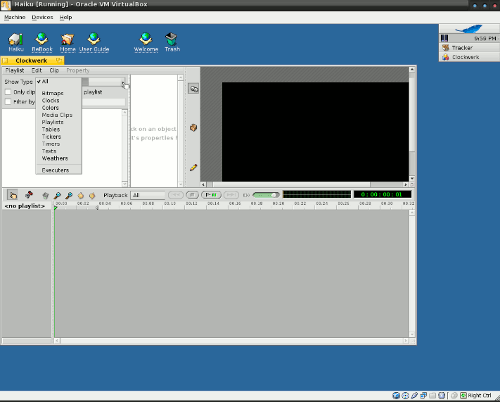Select the hand pick tool in timeline toolbar

pos(13,195)
